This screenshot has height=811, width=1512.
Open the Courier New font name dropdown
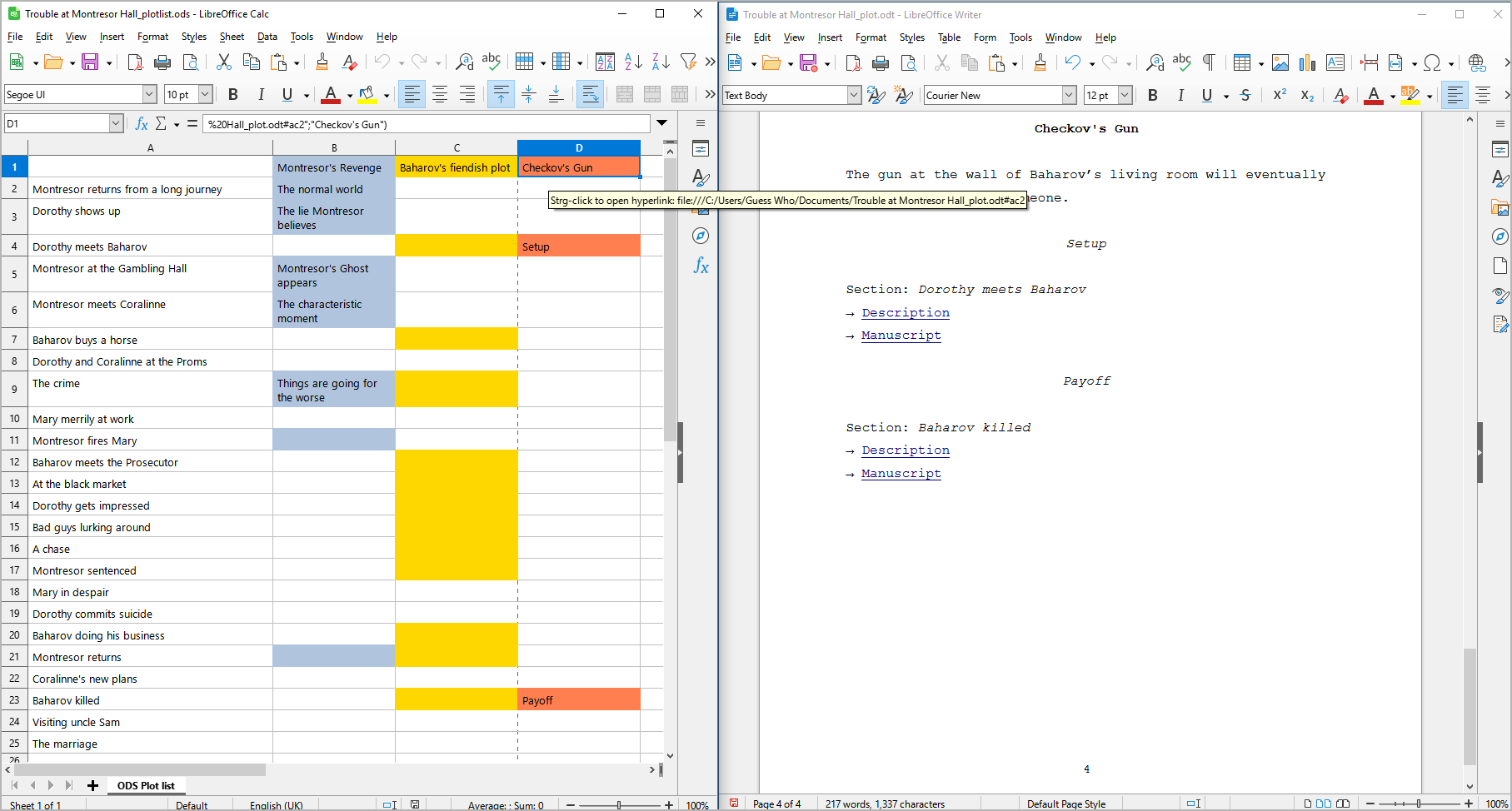[x=1069, y=95]
